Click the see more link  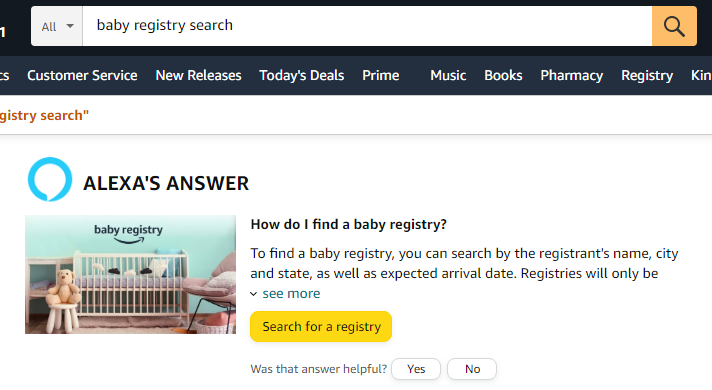click(291, 294)
